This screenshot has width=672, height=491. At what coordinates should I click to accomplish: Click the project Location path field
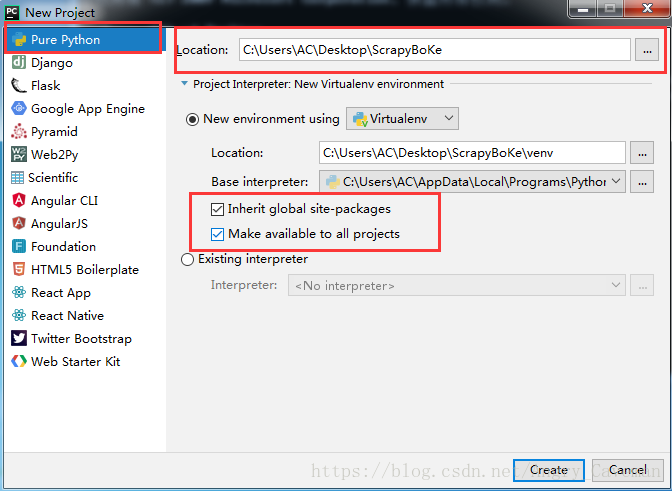[435, 50]
